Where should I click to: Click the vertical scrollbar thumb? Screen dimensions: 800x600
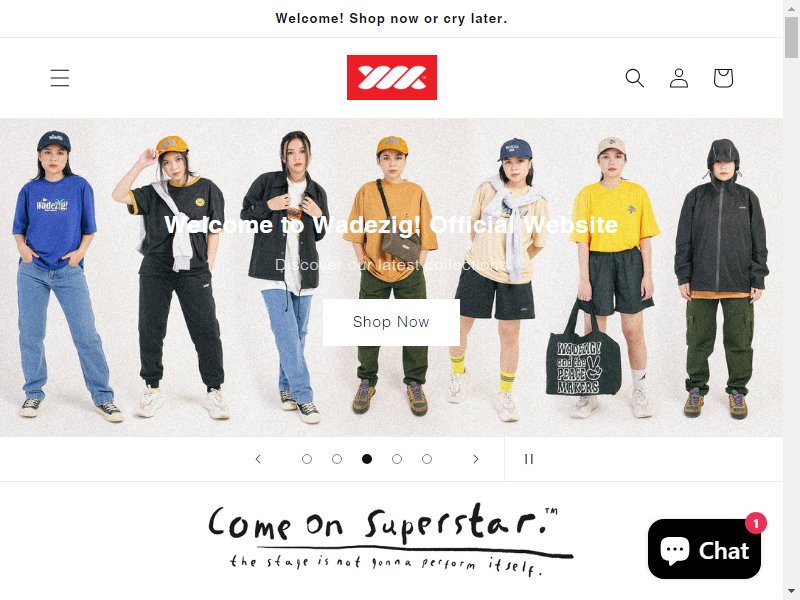point(792,37)
